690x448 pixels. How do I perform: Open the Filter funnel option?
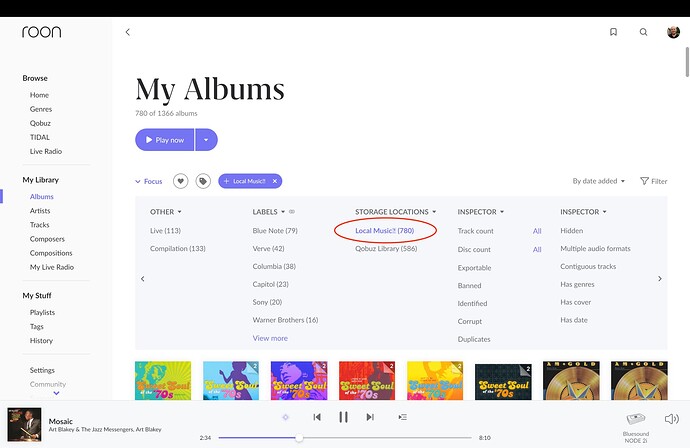pyautogui.click(x=653, y=181)
